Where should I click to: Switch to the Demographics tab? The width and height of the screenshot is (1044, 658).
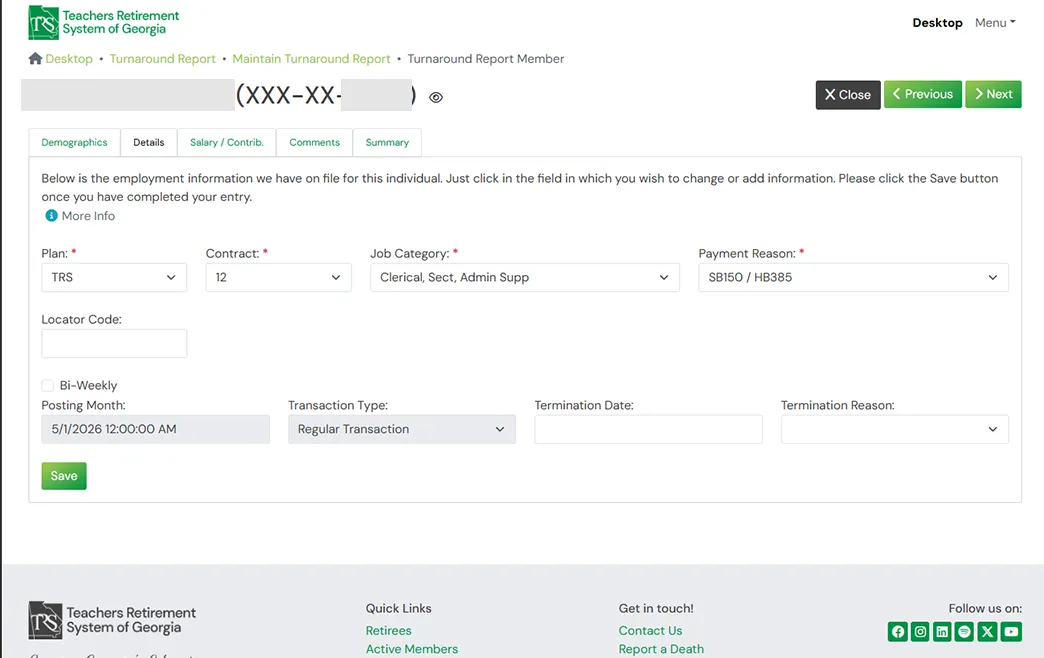coord(75,143)
